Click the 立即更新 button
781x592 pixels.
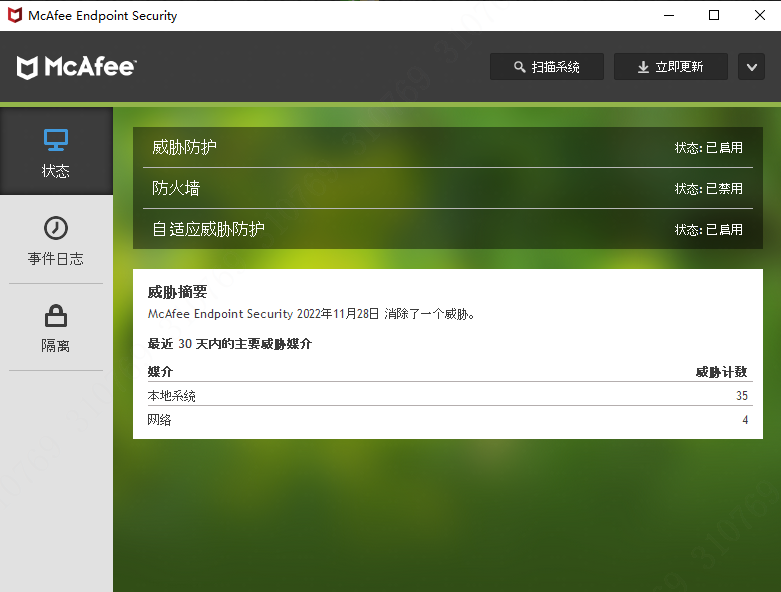pyautogui.click(x=671, y=67)
